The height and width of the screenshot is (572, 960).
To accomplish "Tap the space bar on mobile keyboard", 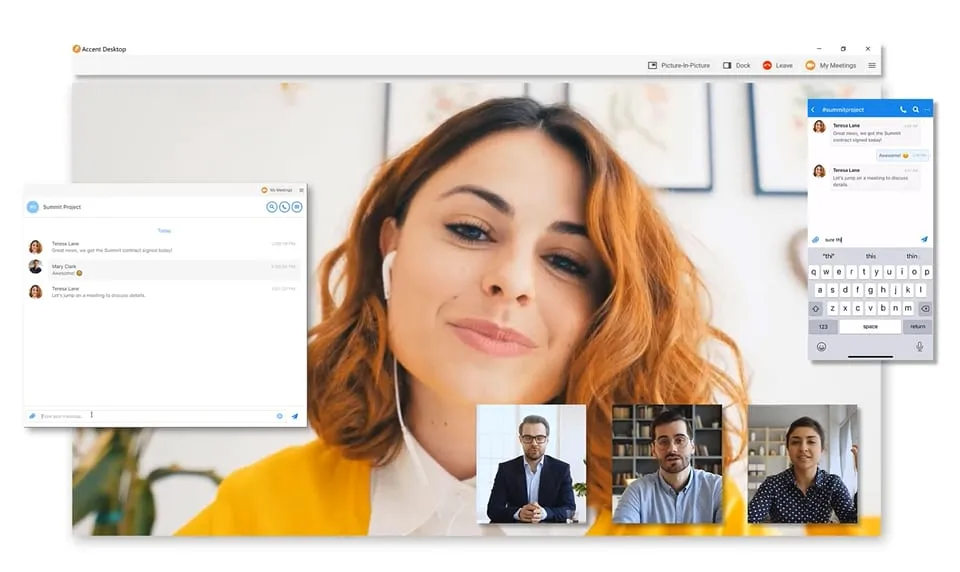I will [x=870, y=327].
